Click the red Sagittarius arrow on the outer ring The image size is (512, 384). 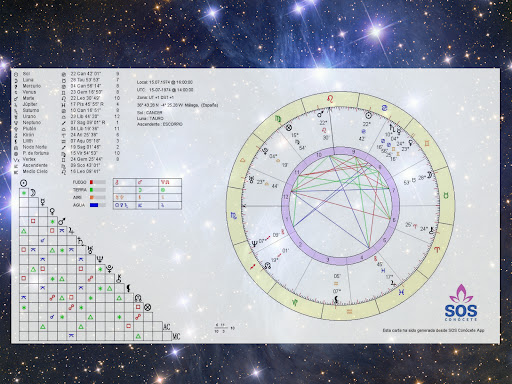tap(253, 266)
